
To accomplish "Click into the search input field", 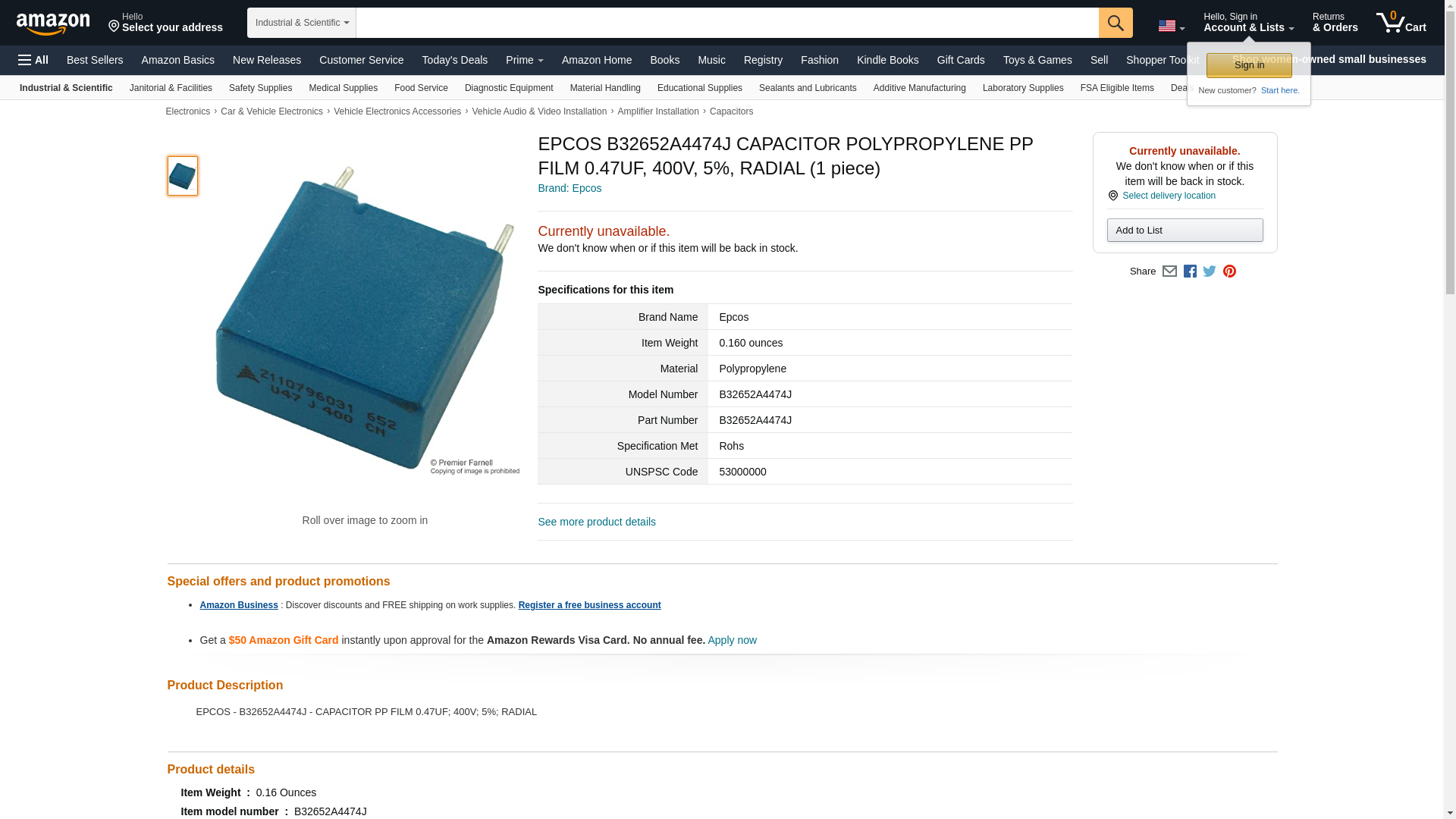I will coord(727,23).
